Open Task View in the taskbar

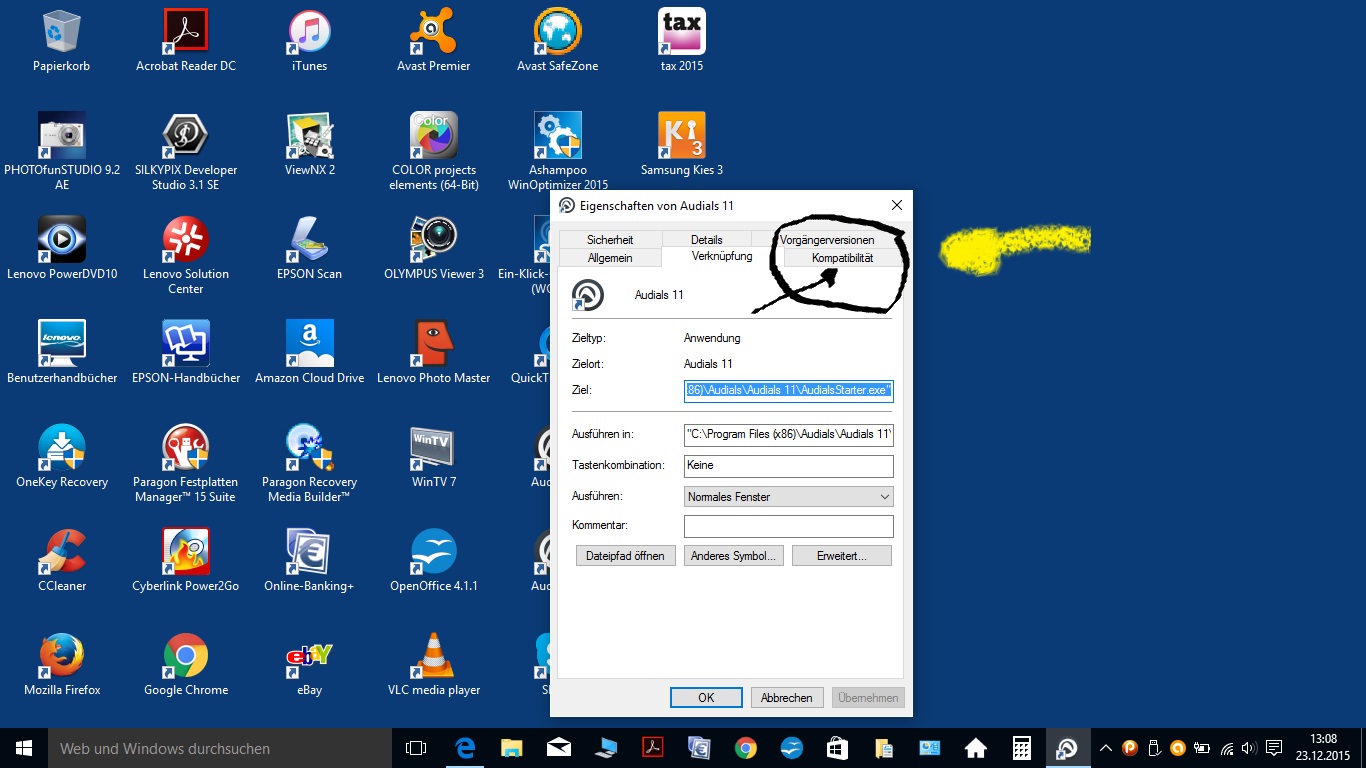coord(416,748)
